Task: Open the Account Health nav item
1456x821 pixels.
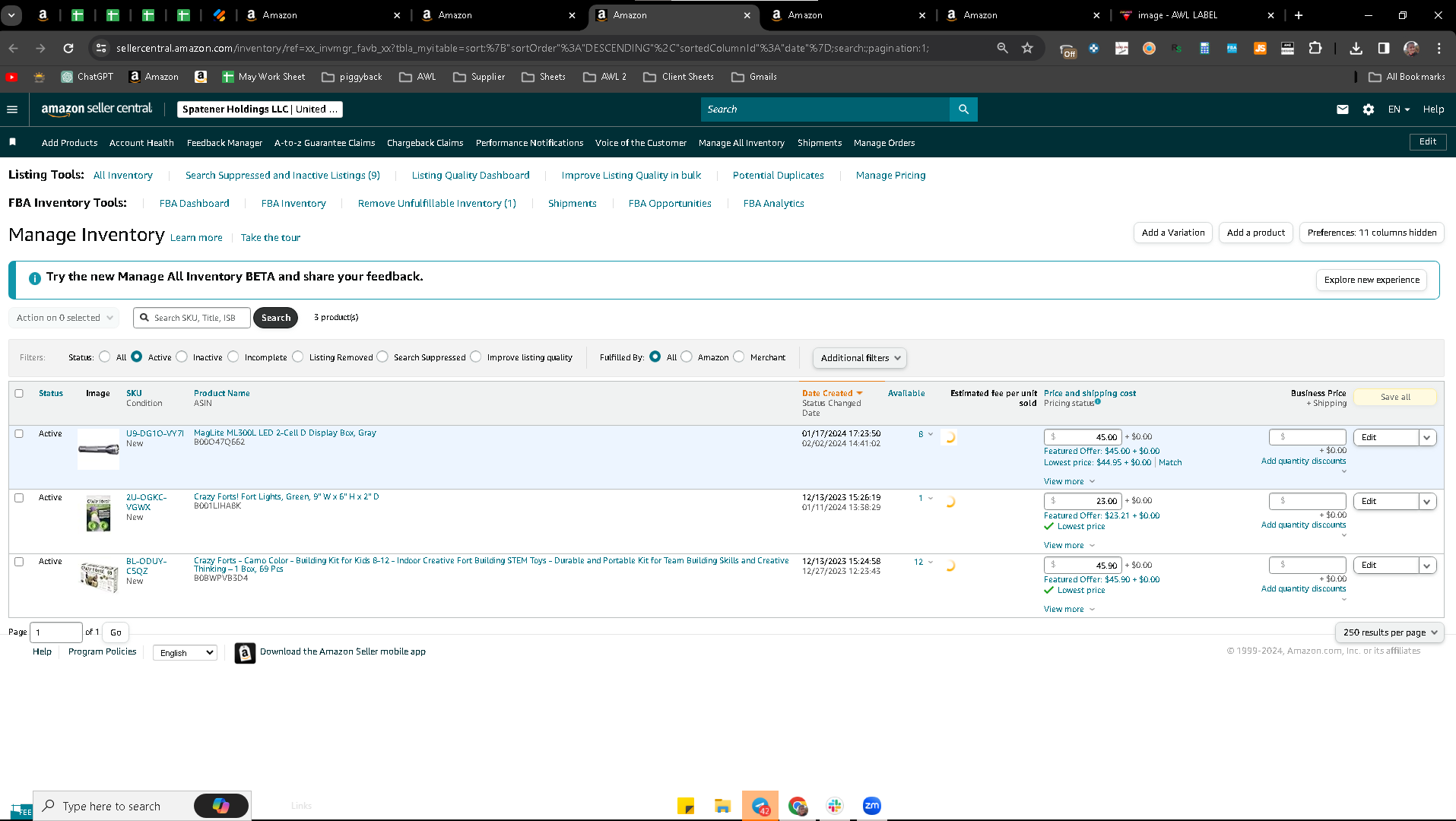Action: click(141, 143)
